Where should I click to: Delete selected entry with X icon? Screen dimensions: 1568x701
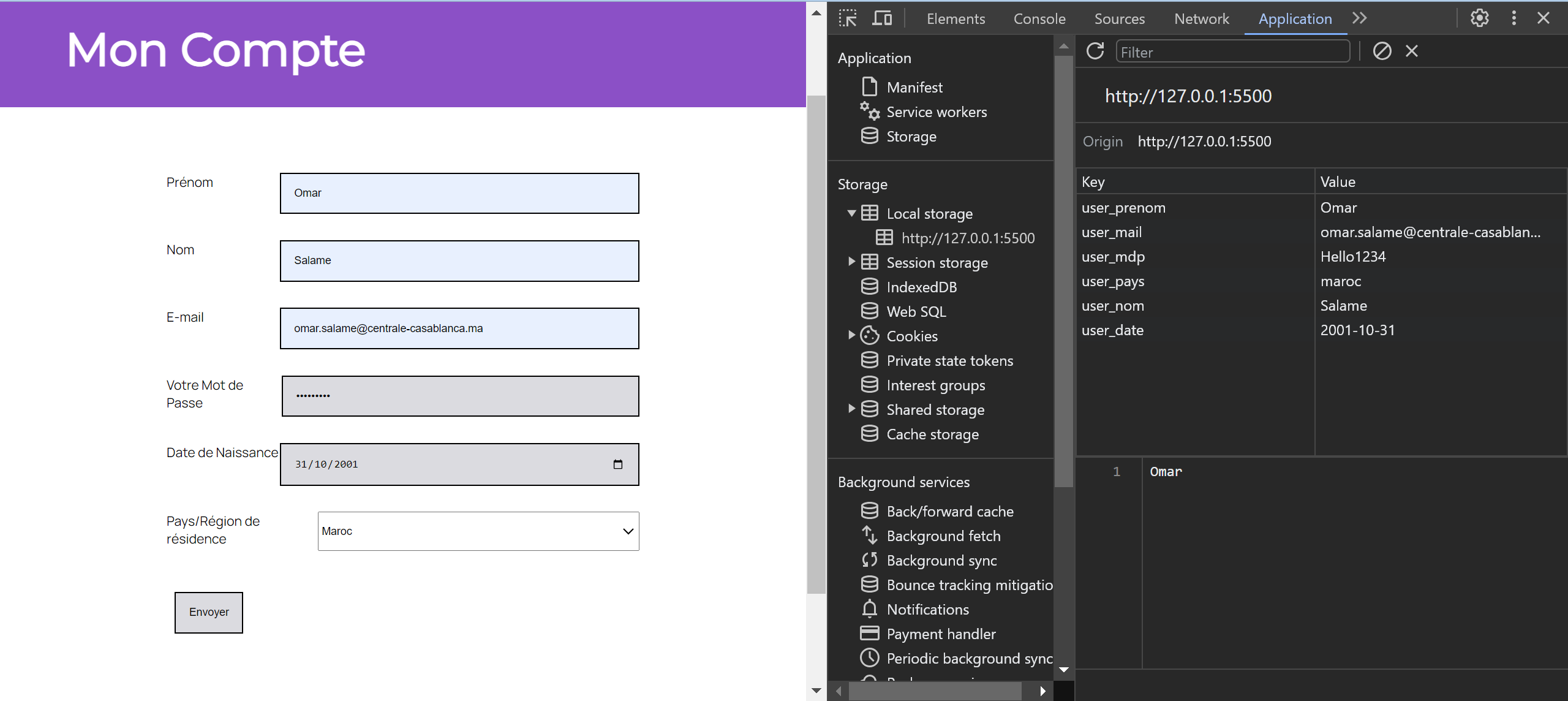1412,51
